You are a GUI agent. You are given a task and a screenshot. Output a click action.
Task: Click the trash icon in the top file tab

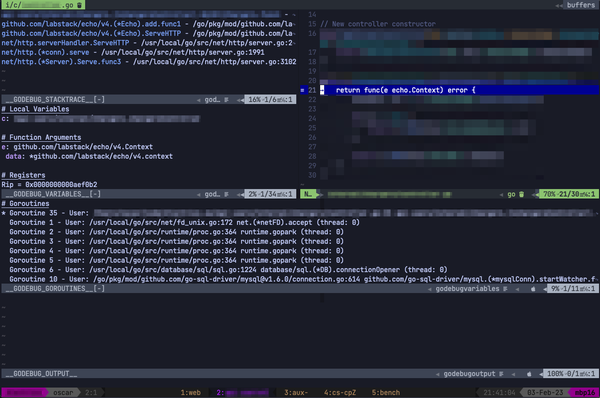point(79,5)
